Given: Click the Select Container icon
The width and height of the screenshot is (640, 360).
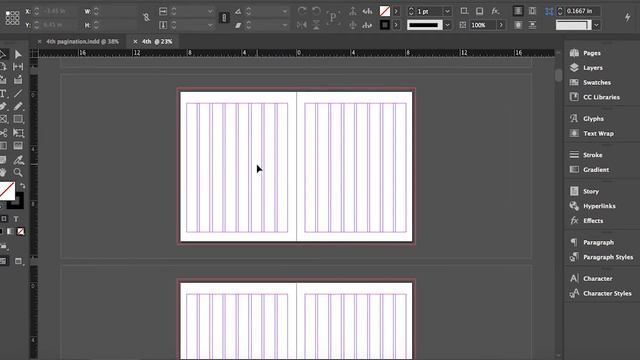Looking at the screenshot, I should pos(353,11).
